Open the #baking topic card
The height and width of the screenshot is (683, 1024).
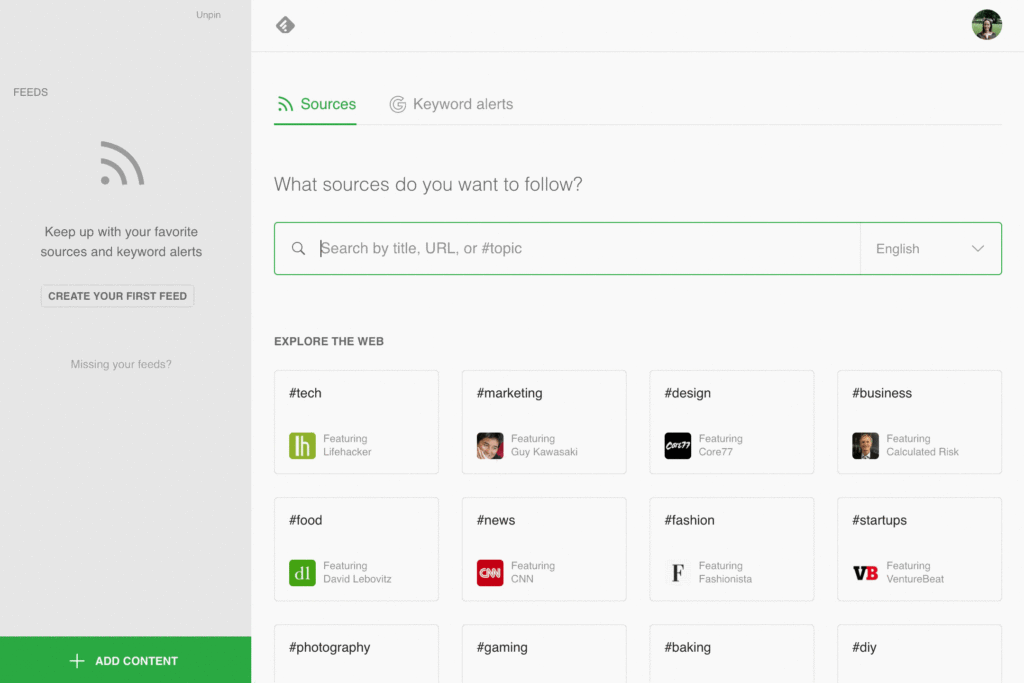coord(732,654)
